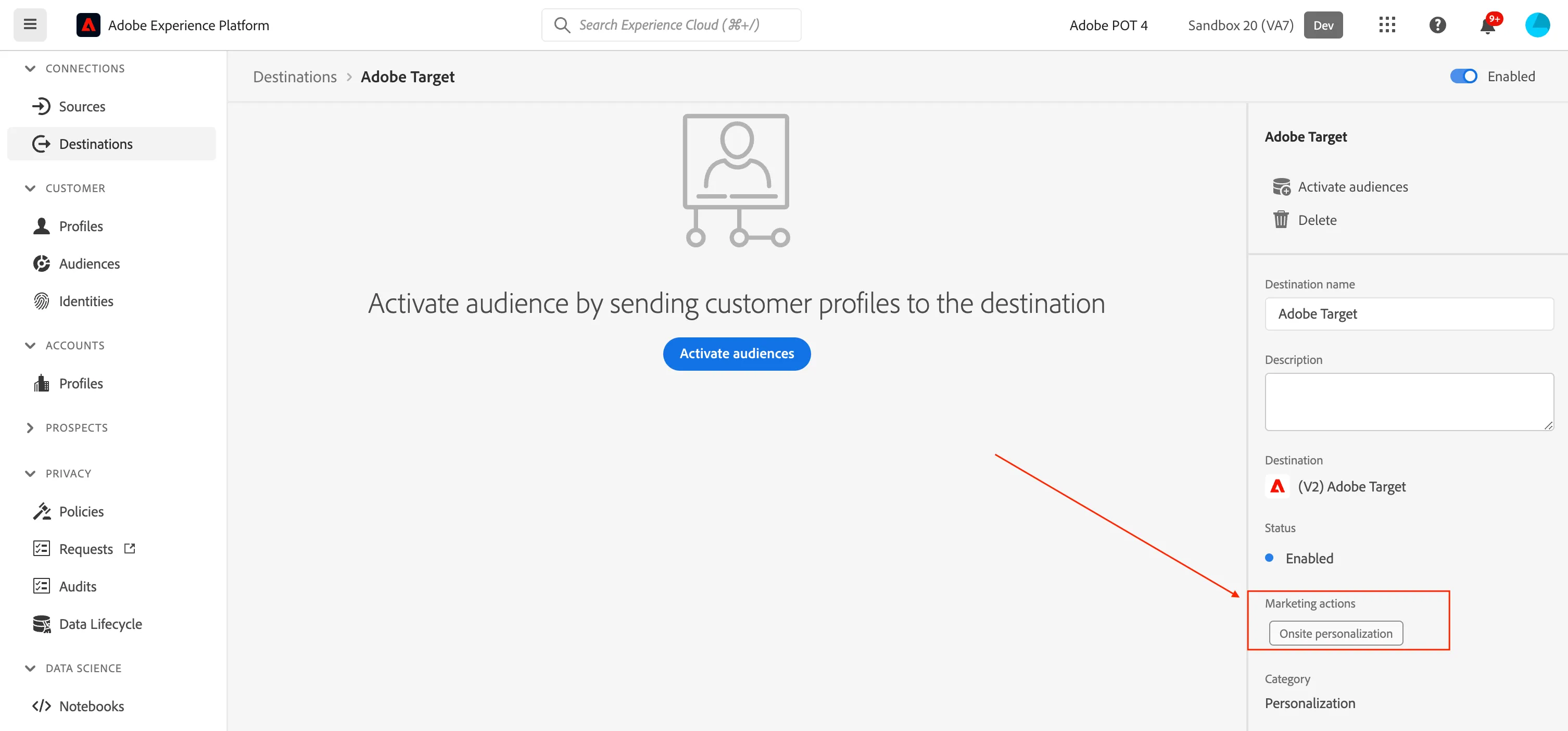Click the Customer Profiles person icon
Viewport: 1568px width, 731px height.
[x=42, y=226]
